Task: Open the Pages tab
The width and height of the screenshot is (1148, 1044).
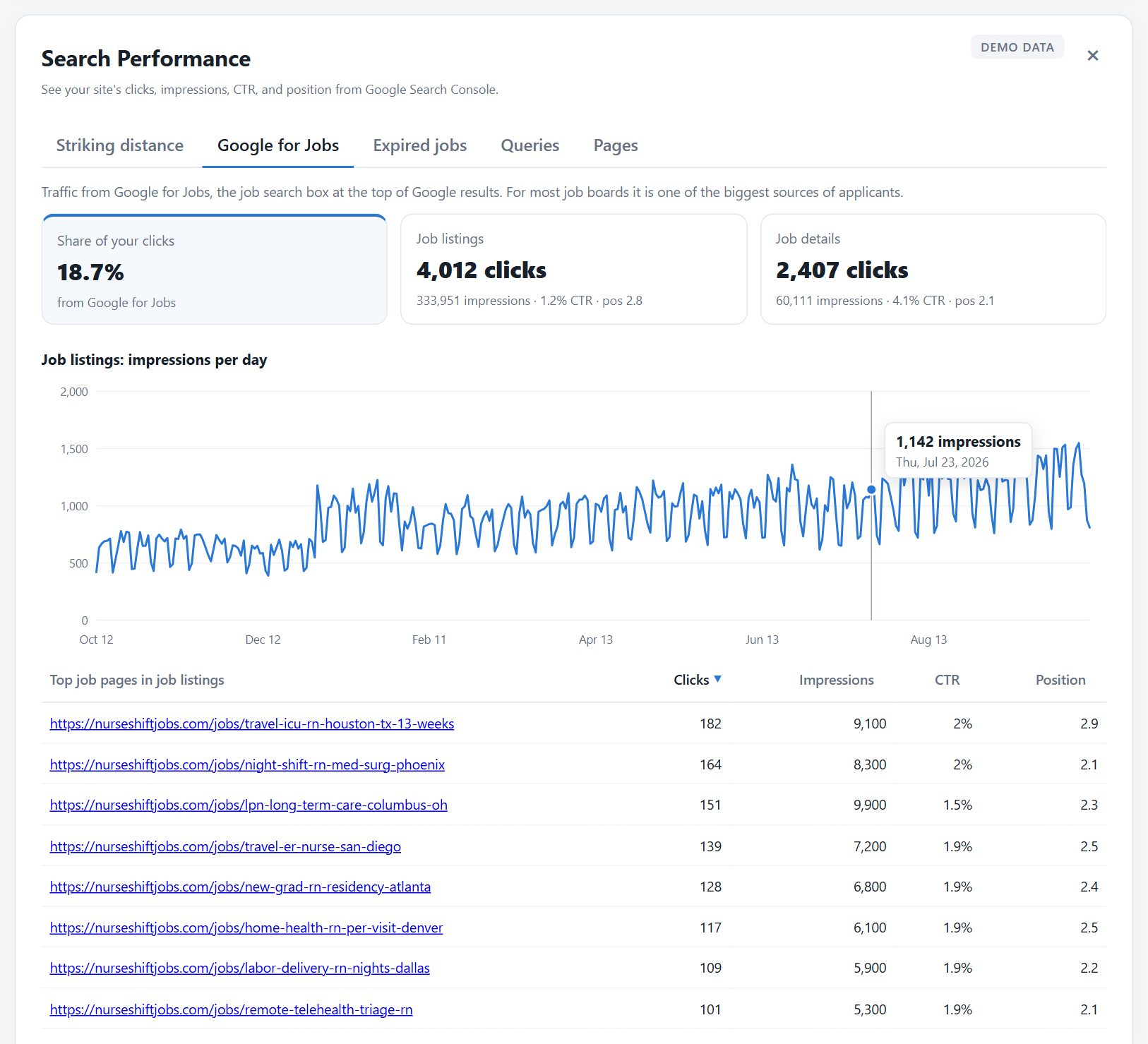Action: pos(616,145)
